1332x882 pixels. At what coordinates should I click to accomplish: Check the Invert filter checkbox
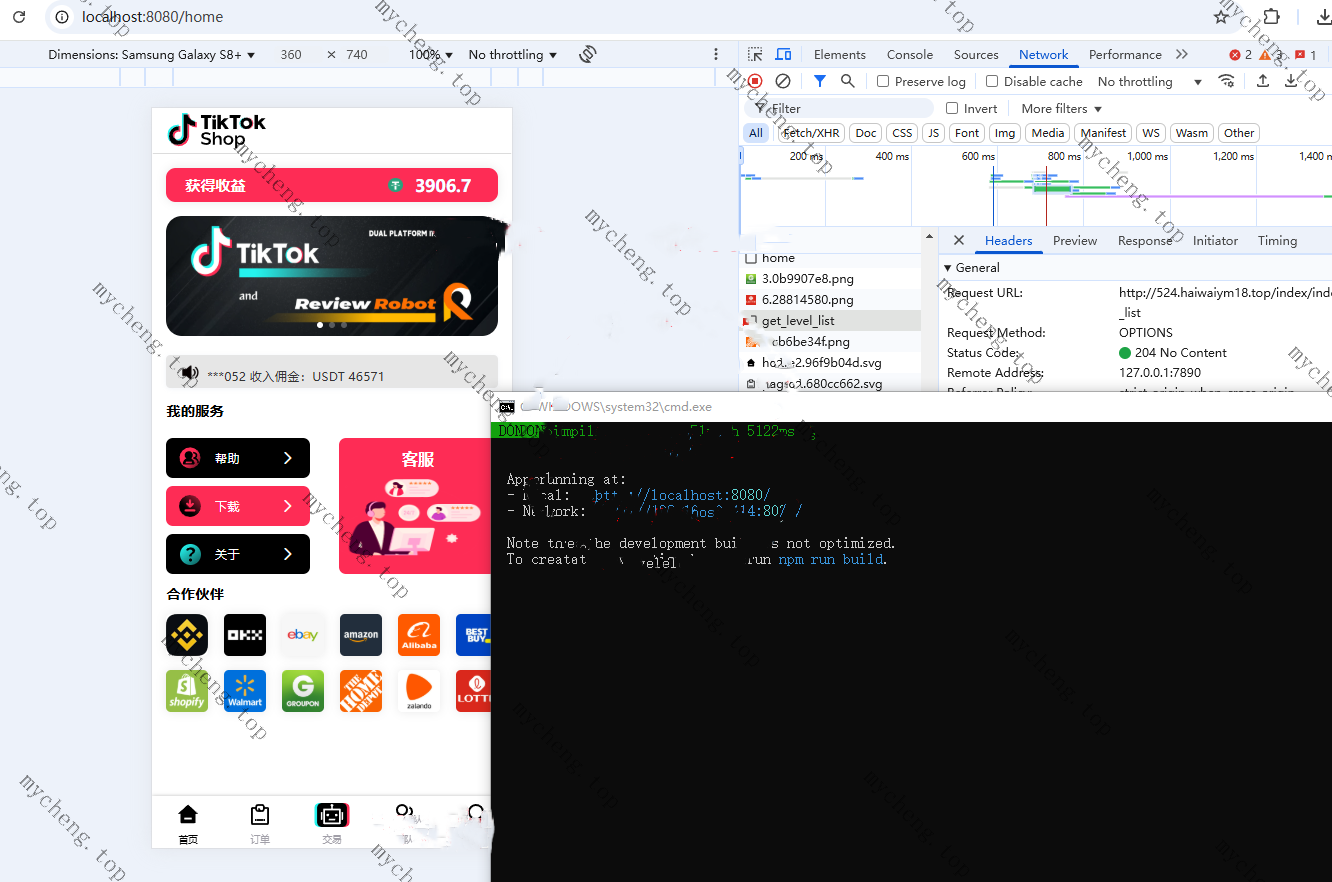(x=952, y=108)
